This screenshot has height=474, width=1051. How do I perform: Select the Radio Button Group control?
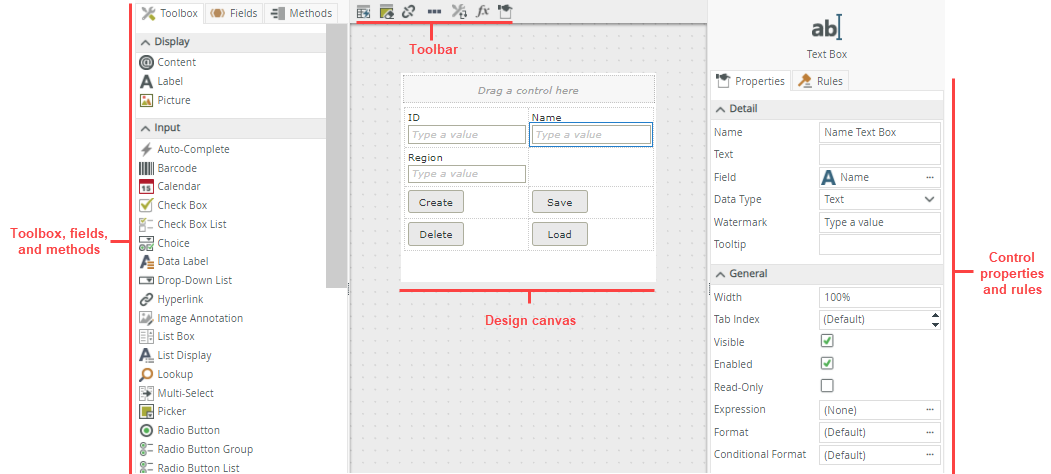coord(196,449)
